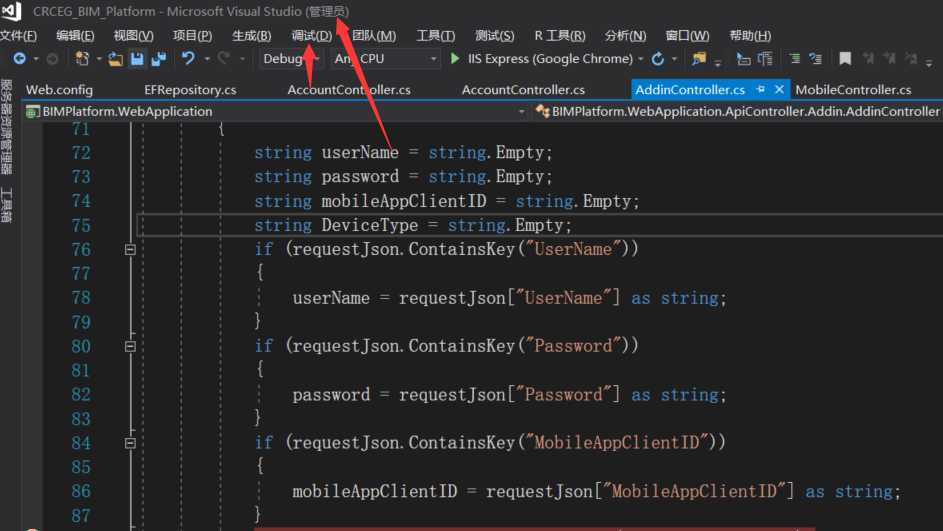Open the BIMPlatform.WebApplication project dropdown
Image resolution: width=943 pixels, height=531 pixels.
[275, 111]
